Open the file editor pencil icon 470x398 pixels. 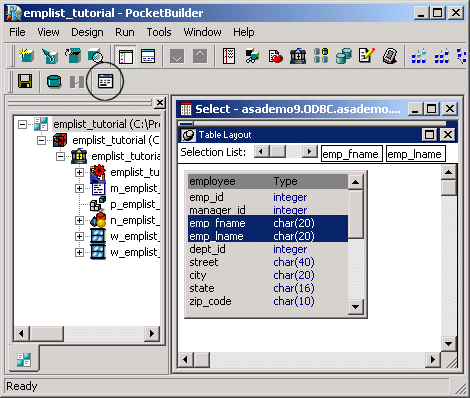pos(367,56)
